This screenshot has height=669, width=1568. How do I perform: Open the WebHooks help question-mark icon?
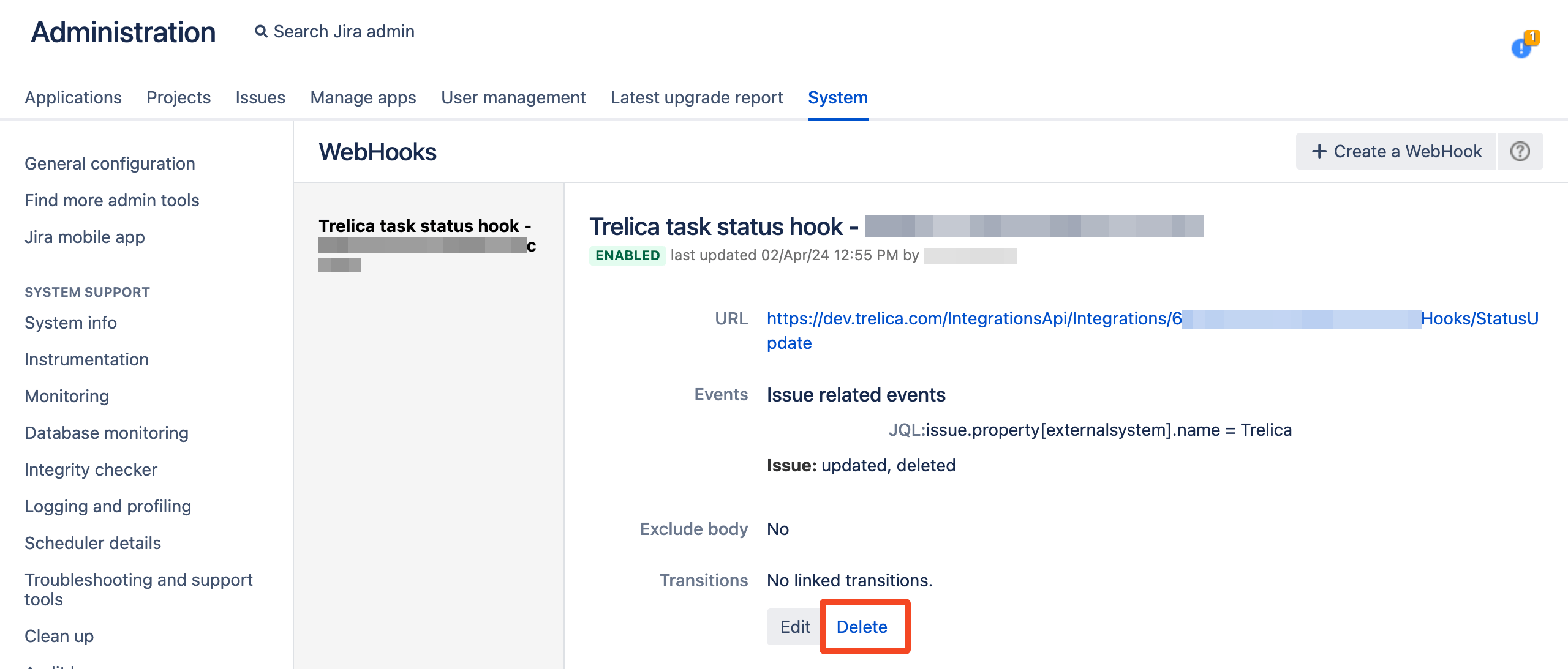click(x=1520, y=151)
